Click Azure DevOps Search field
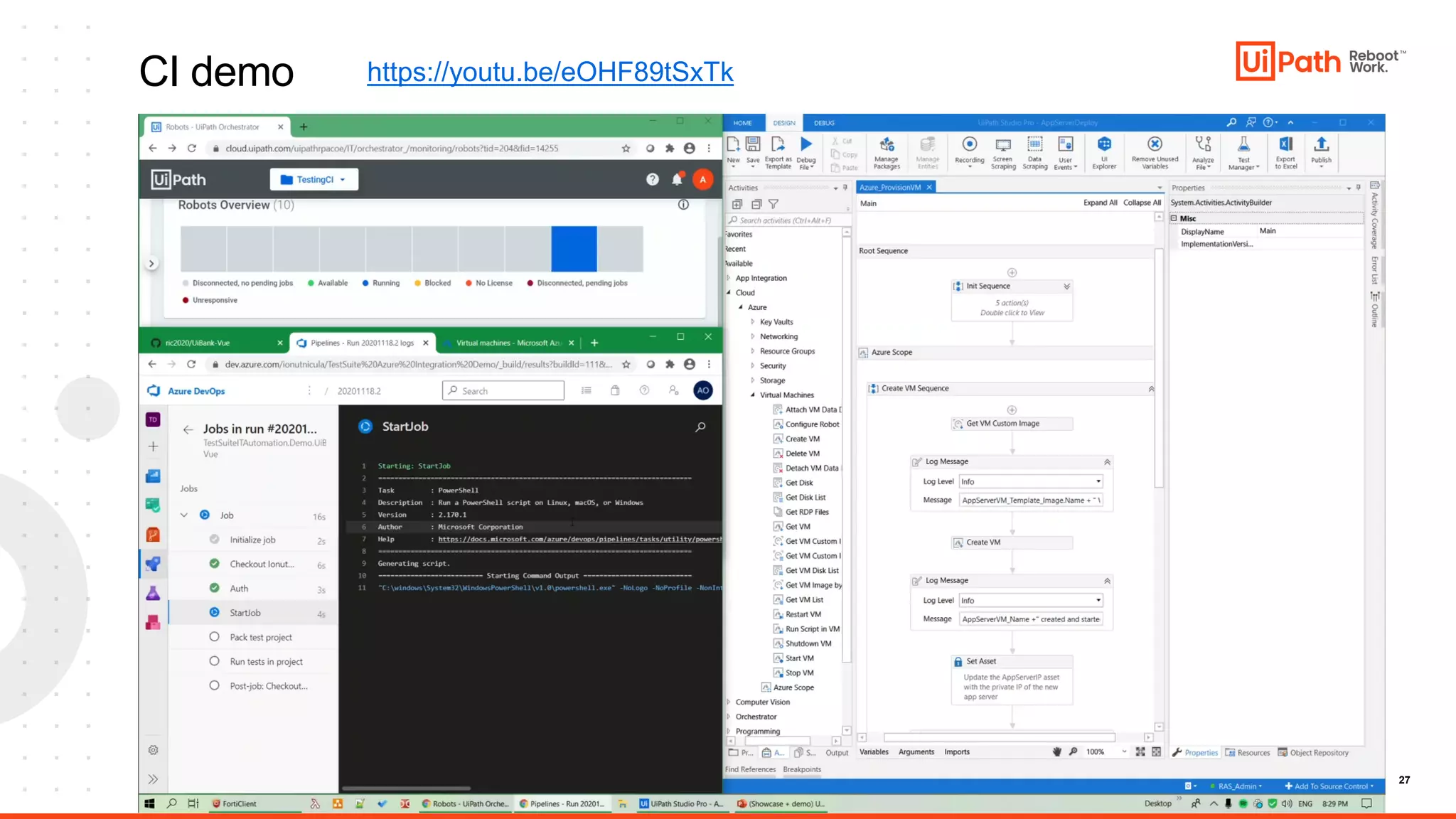Image resolution: width=1456 pixels, height=819 pixels. [x=503, y=390]
